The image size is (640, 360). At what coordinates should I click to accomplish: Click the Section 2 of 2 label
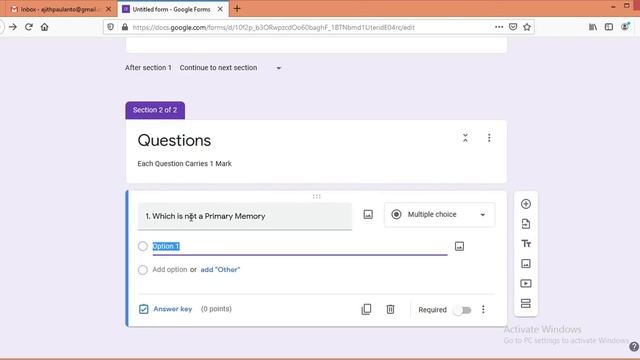[x=155, y=110]
